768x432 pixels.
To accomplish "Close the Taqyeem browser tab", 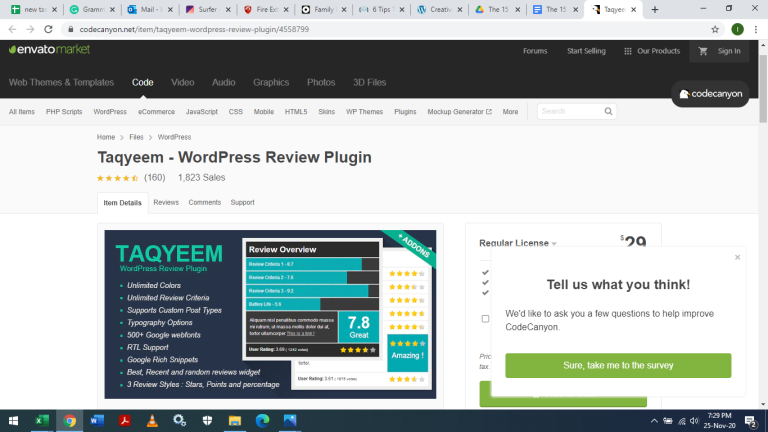I will pyautogui.click(x=633, y=9).
